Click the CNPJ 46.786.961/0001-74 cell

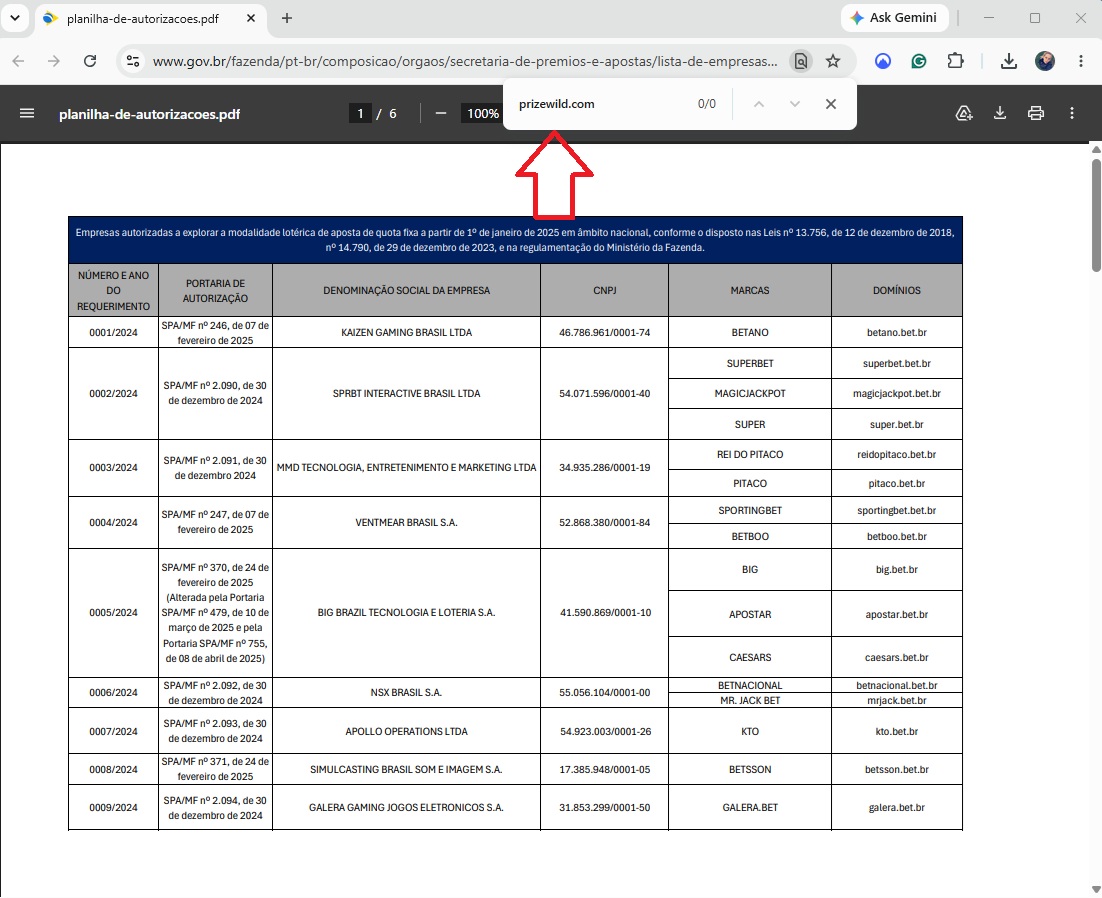click(x=604, y=332)
